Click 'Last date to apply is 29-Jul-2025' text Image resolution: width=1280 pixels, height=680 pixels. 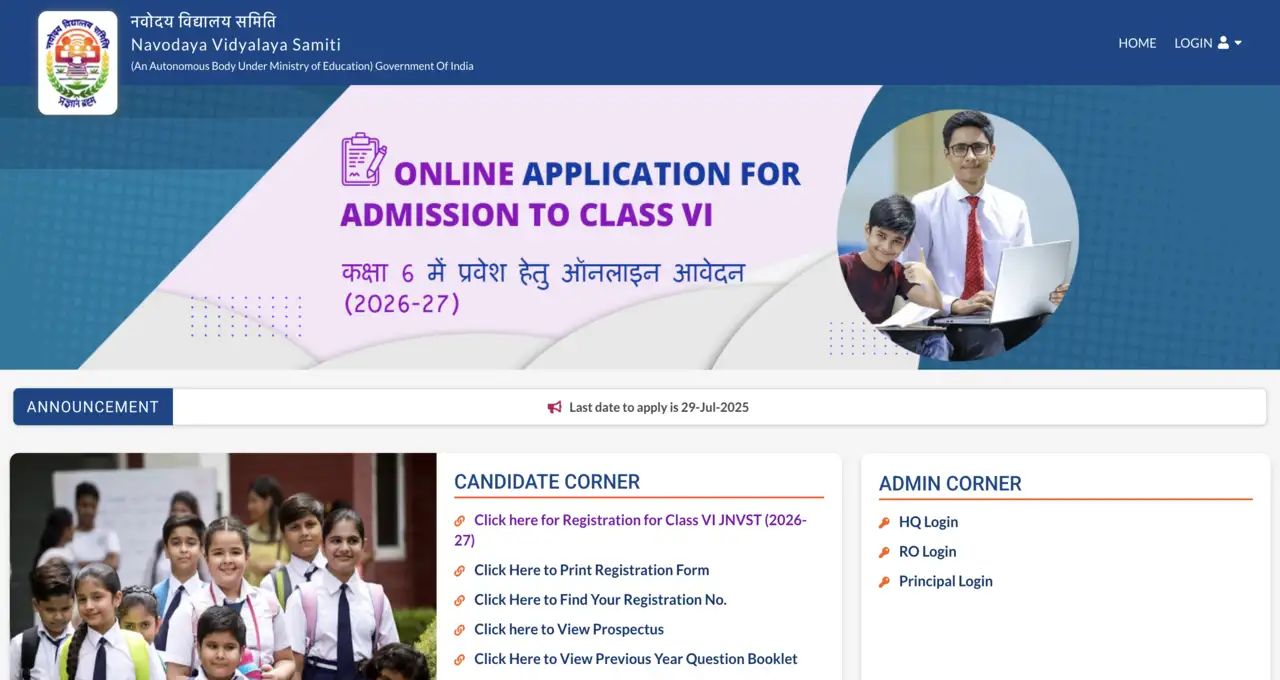[x=659, y=407]
